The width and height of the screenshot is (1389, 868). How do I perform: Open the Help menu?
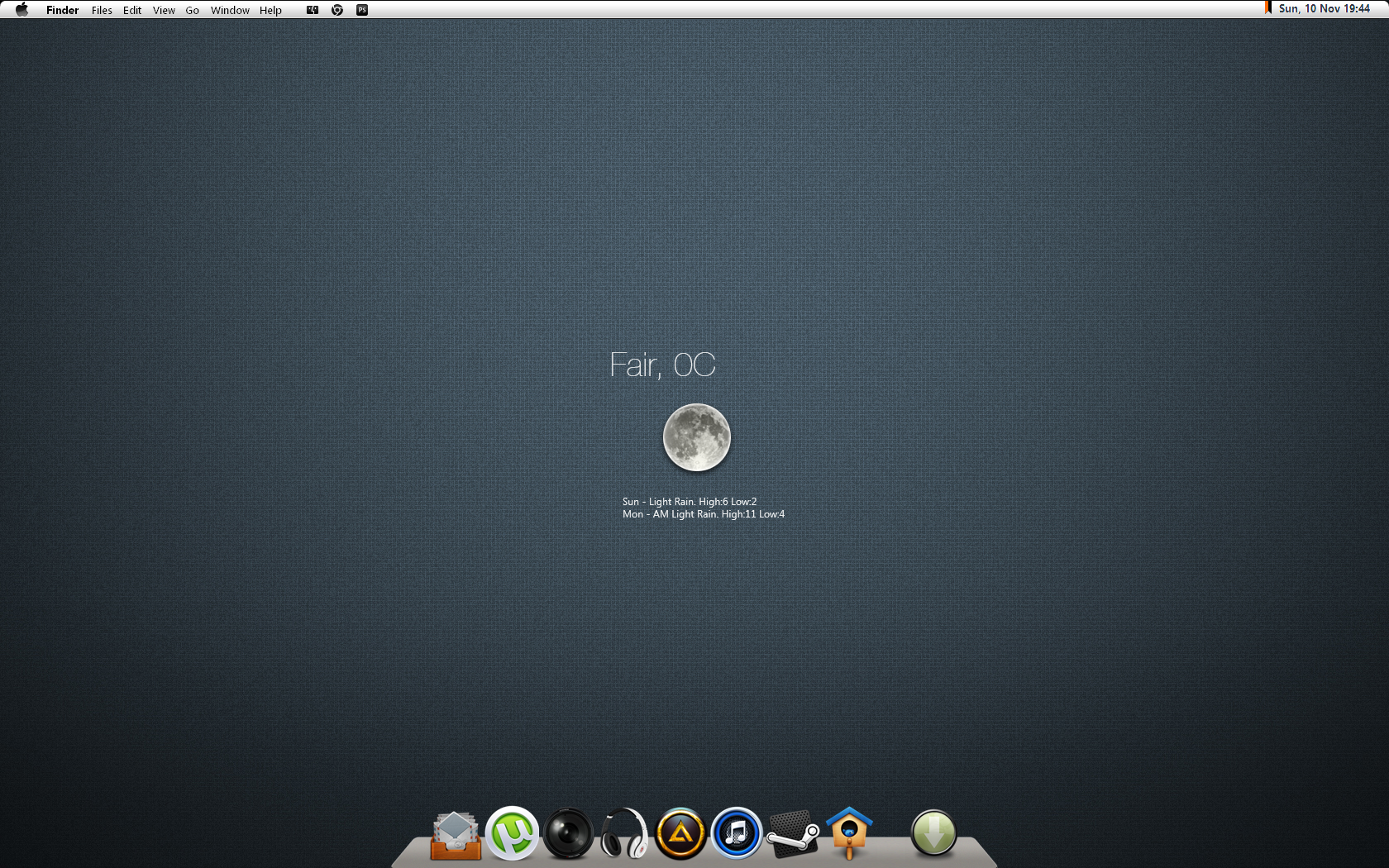coord(270,10)
